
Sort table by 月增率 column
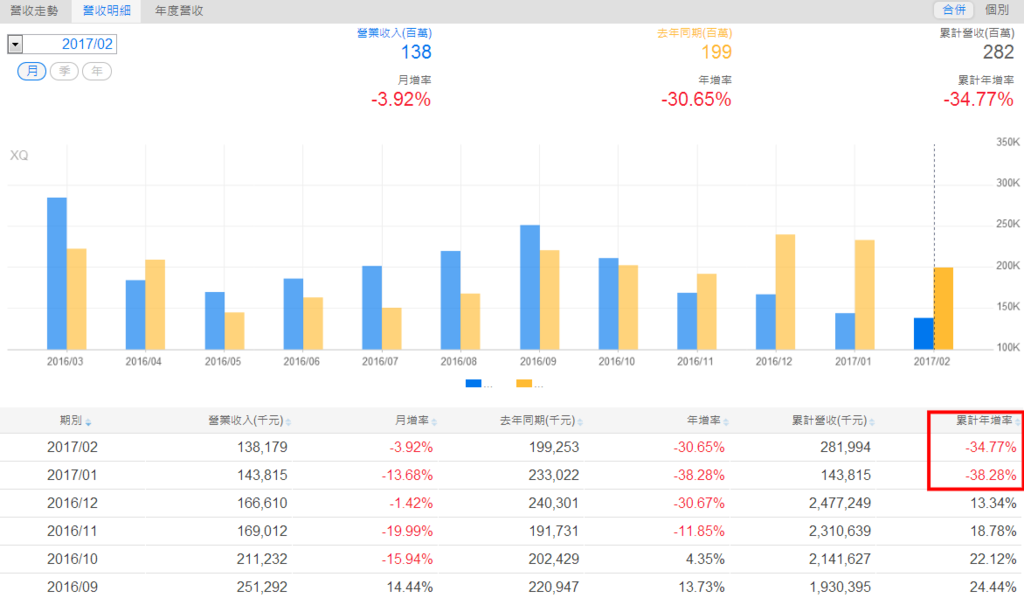tap(415, 421)
